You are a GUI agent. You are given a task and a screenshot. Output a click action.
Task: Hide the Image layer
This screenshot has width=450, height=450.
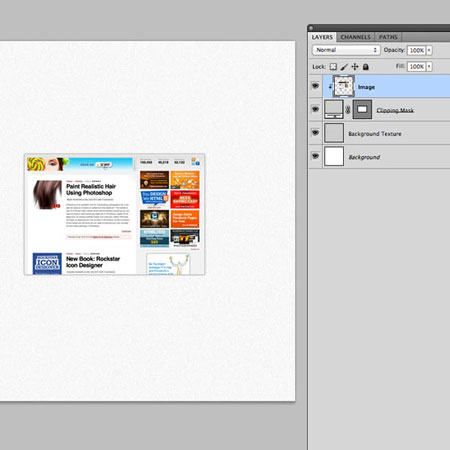[x=315, y=86]
